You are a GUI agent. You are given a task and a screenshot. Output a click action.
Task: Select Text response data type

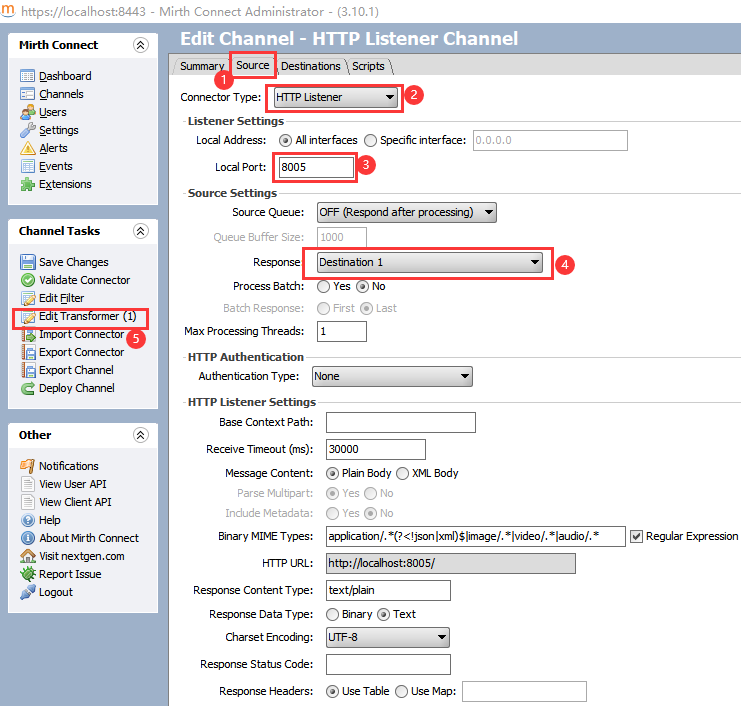(x=383, y=614)
